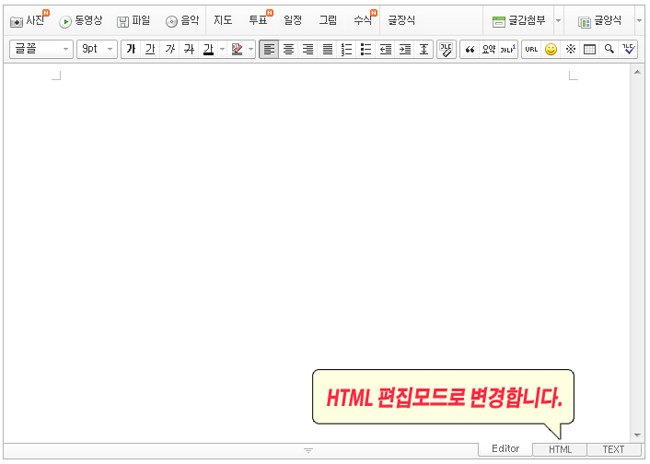Align text to the left
This screenshot has width=650, height=464.
pos(269,49)
